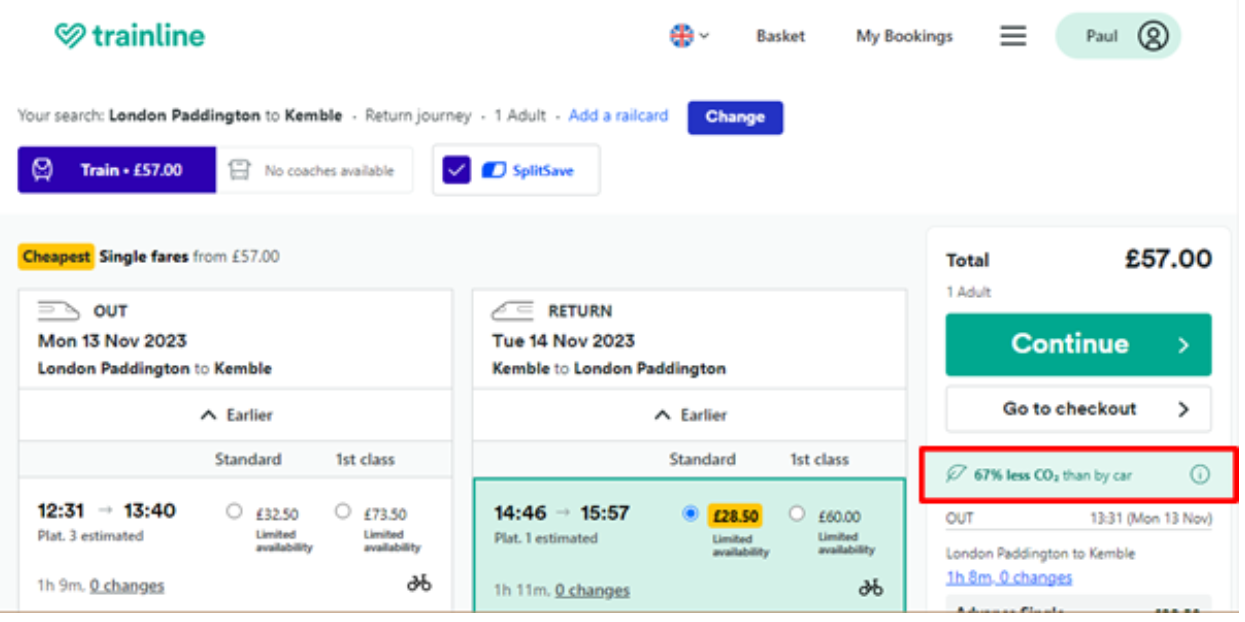
Task: Select outbound 1st class £73.50 fare
Action: [x=343, y=511]
